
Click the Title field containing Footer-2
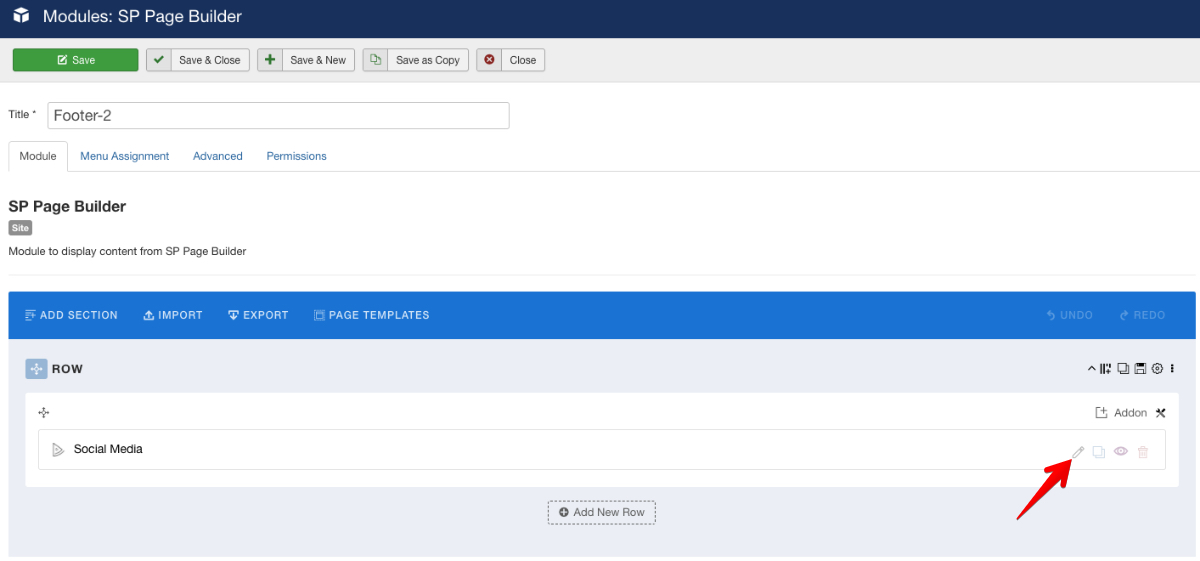click(278, 116)
